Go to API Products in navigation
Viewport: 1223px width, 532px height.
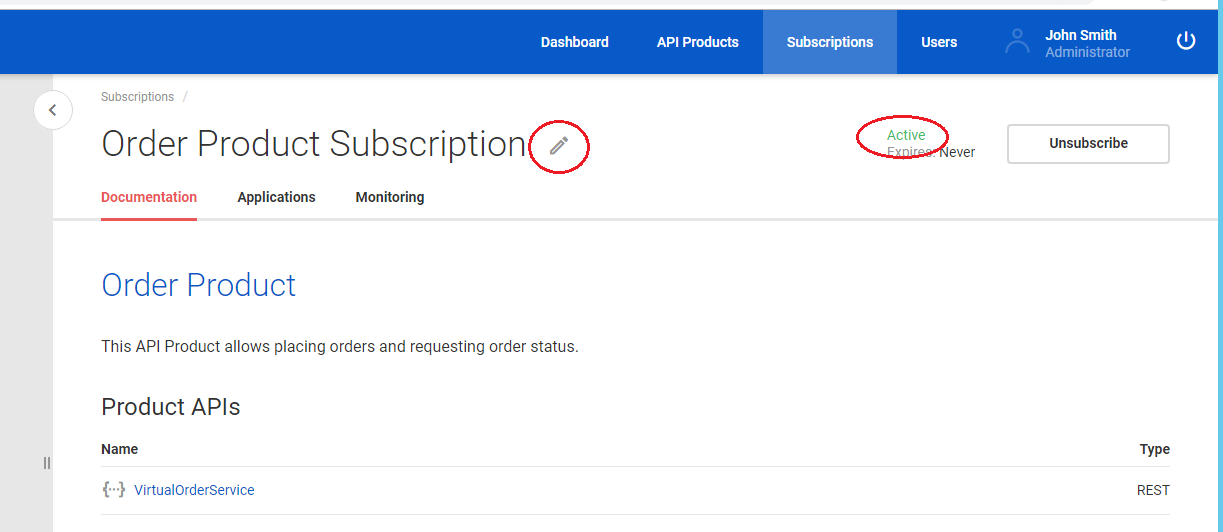coord(698,42)
